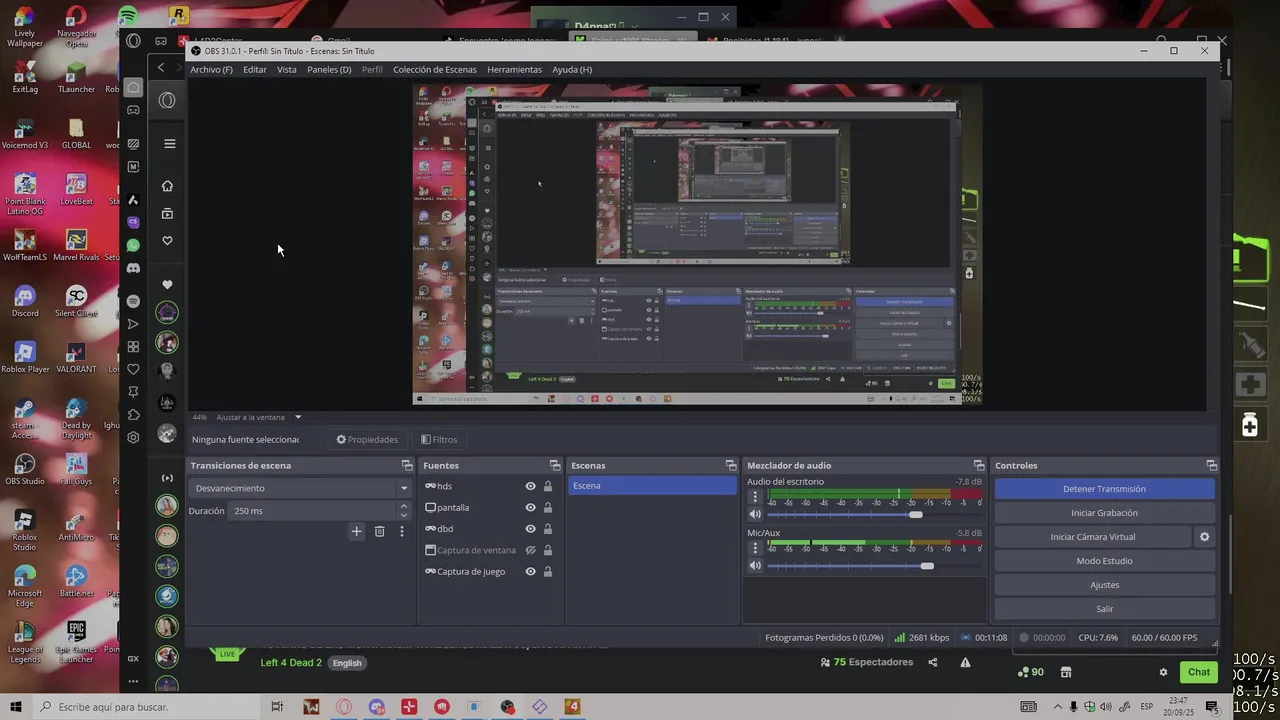Viewport: 1280px width, 720px height.
Task: Toggle lock on Captura de ventana source
Action: [x=548, y=550]
